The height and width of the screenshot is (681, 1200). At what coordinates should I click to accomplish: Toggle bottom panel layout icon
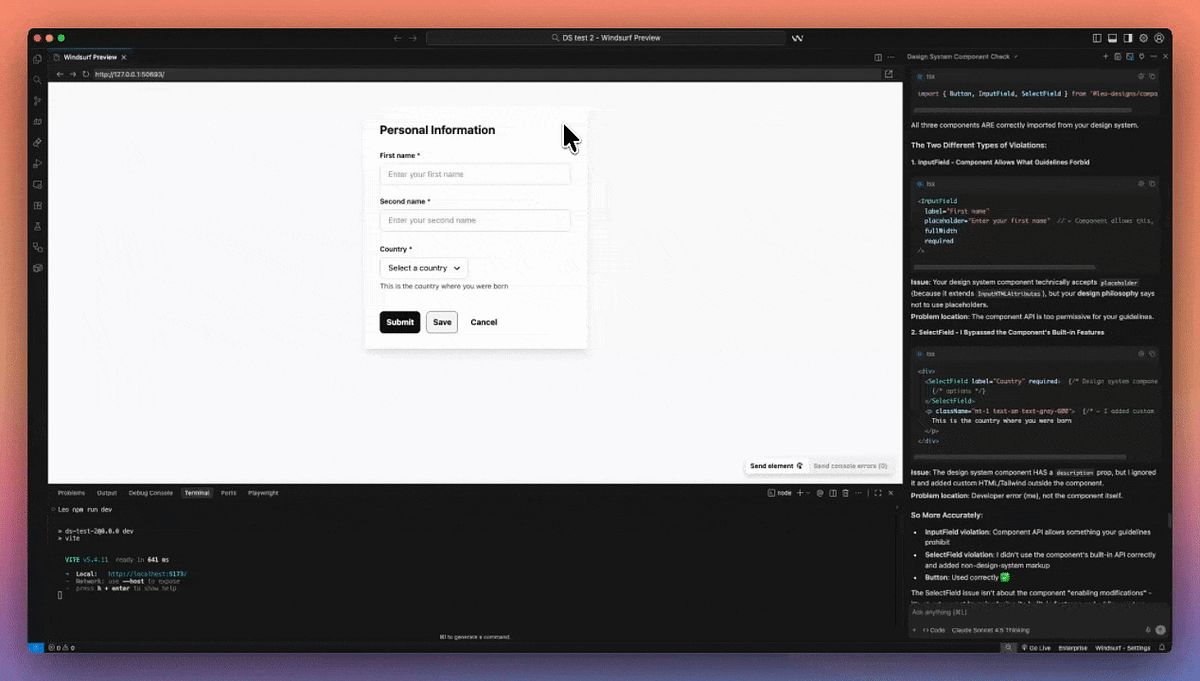coord(1113,38)
